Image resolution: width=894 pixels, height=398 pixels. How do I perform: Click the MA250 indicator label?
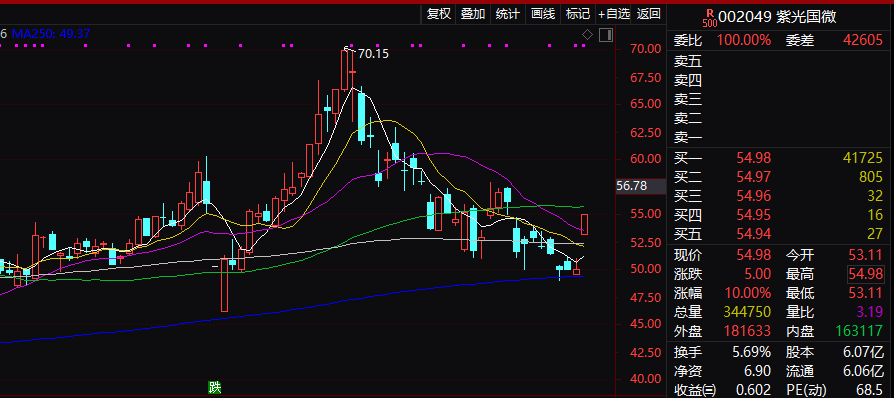[51, 34]
